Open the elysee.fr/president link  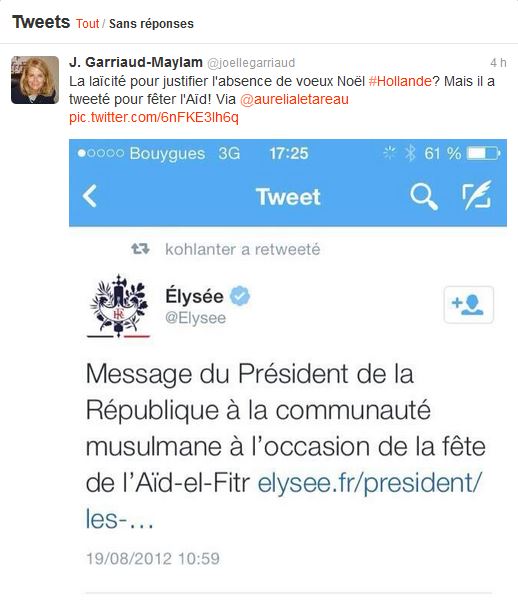(283, 501)
